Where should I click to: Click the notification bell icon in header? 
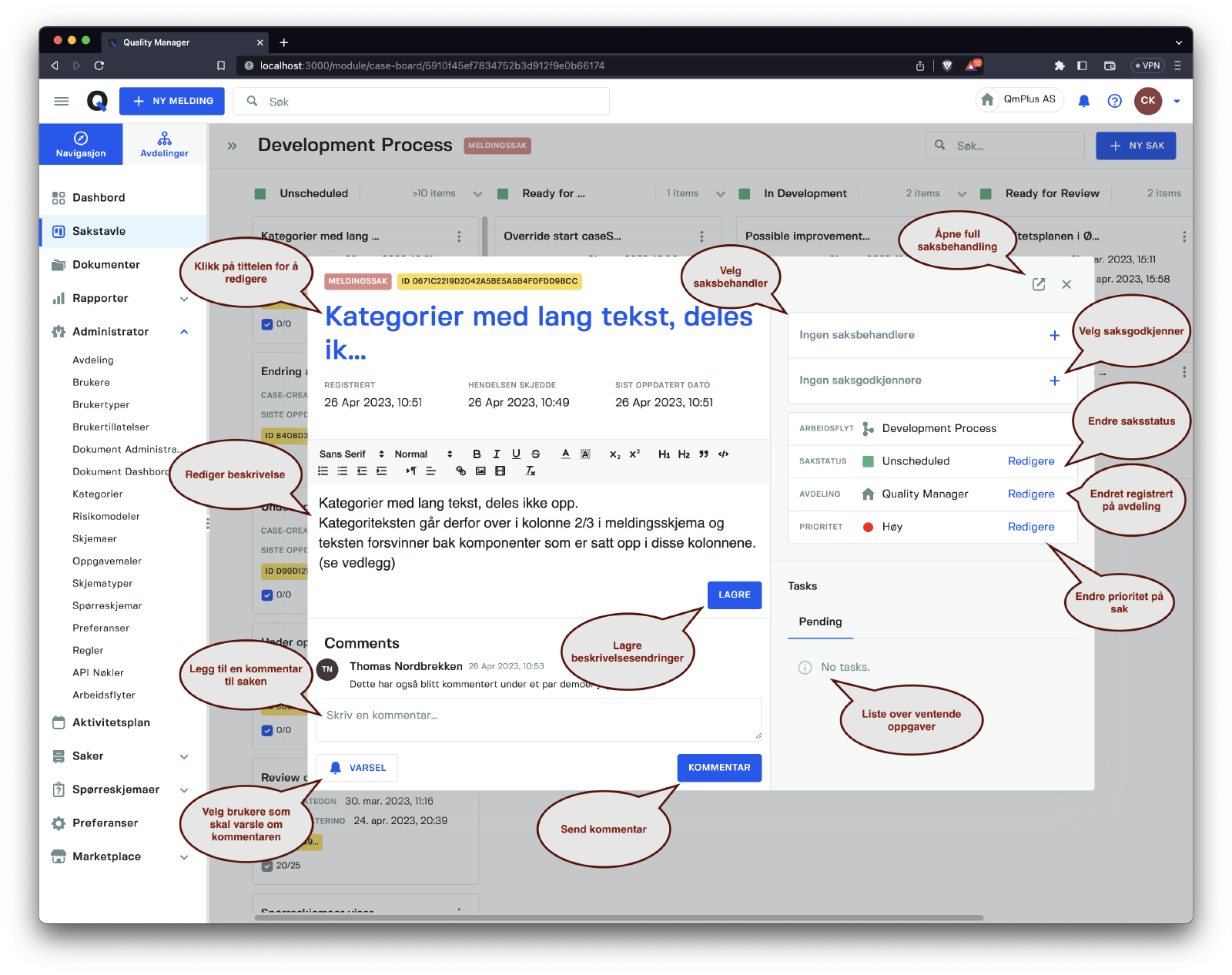tap(1083, 101)
